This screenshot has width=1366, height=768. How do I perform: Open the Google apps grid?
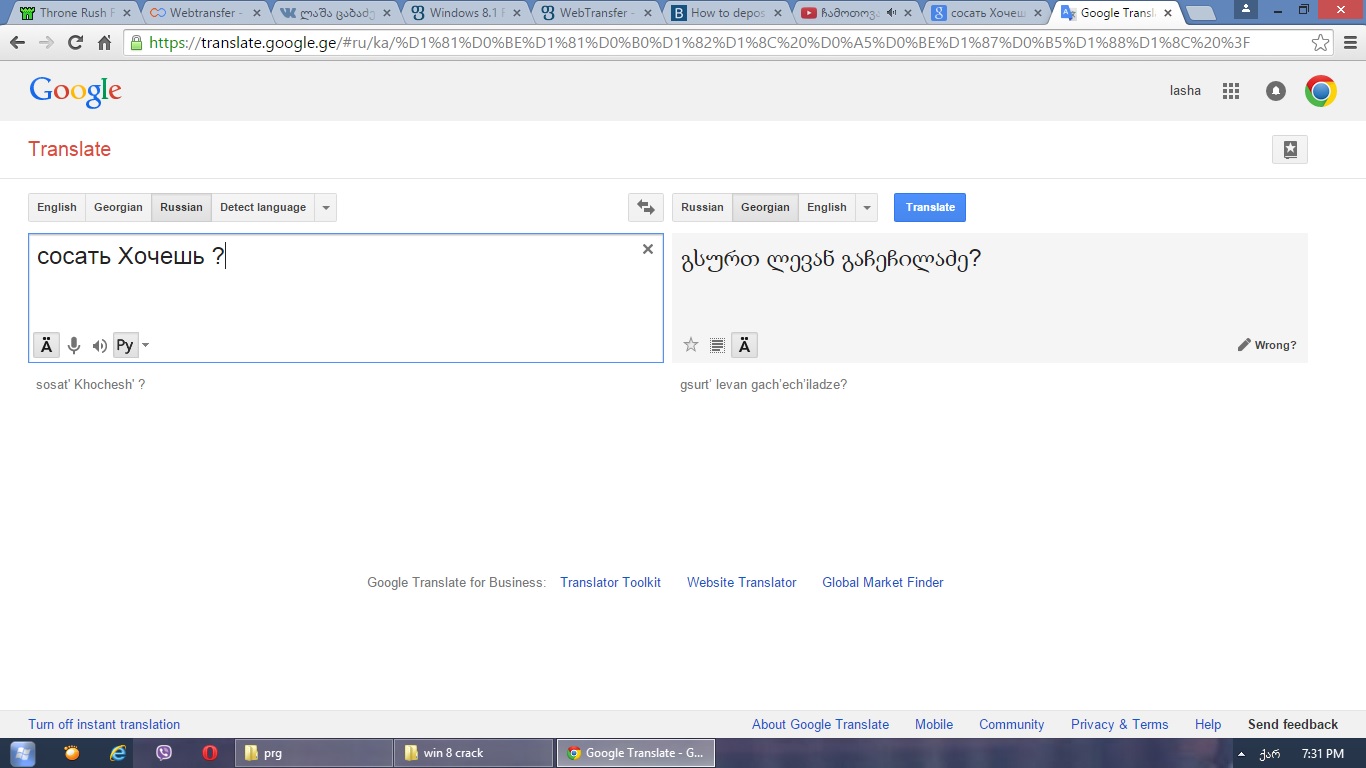(x=1231, y=91)
